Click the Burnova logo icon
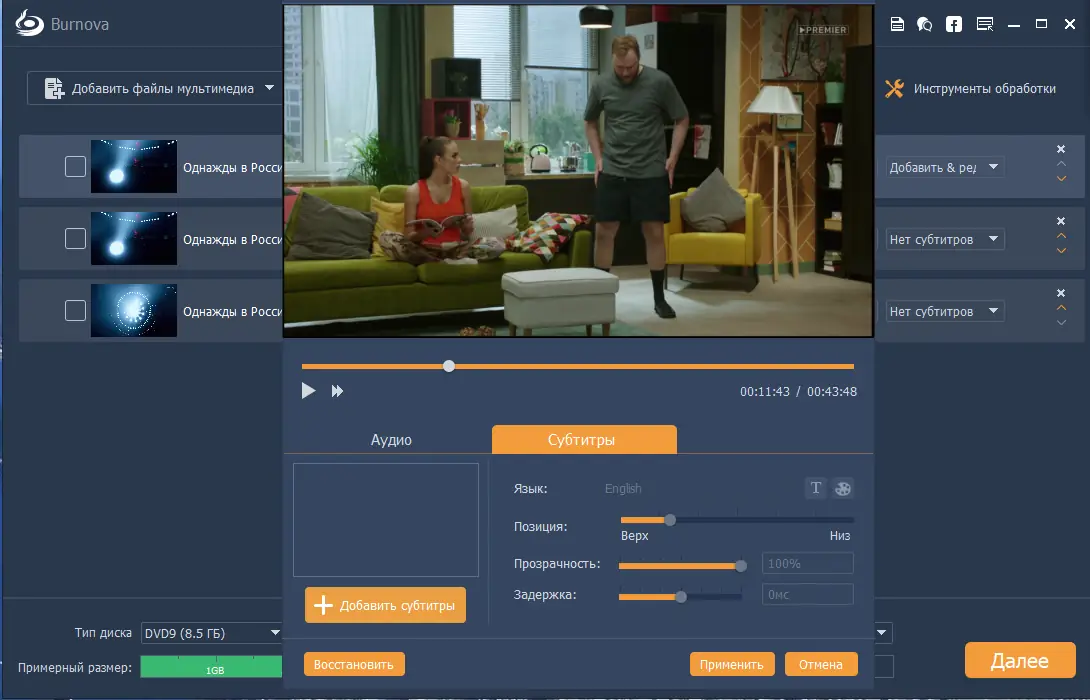The width and height of the screenshot is (1090, 700). click(x=29, y=23)
